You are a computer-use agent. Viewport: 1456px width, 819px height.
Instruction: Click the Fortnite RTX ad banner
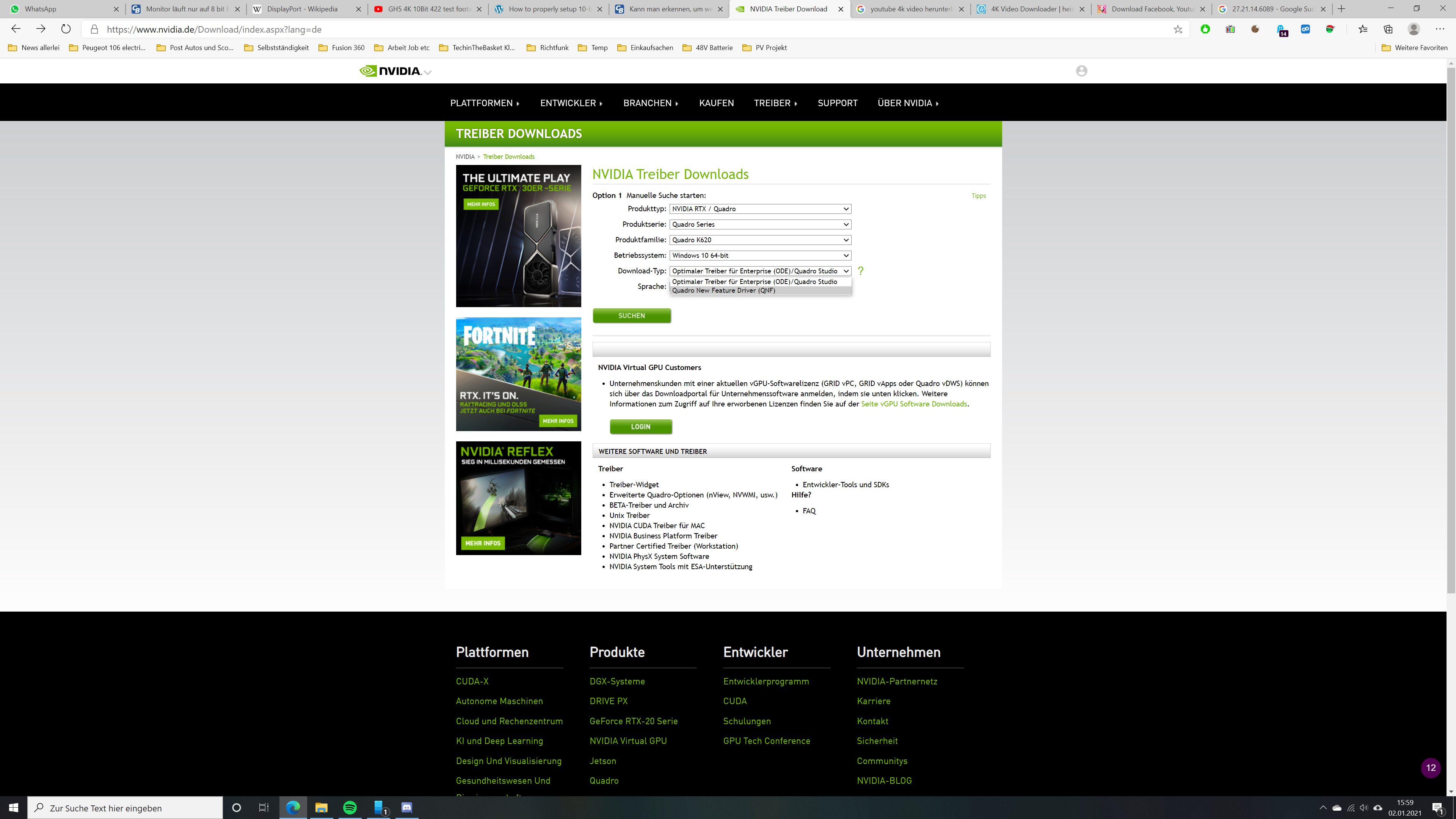(x=518, y=374)
